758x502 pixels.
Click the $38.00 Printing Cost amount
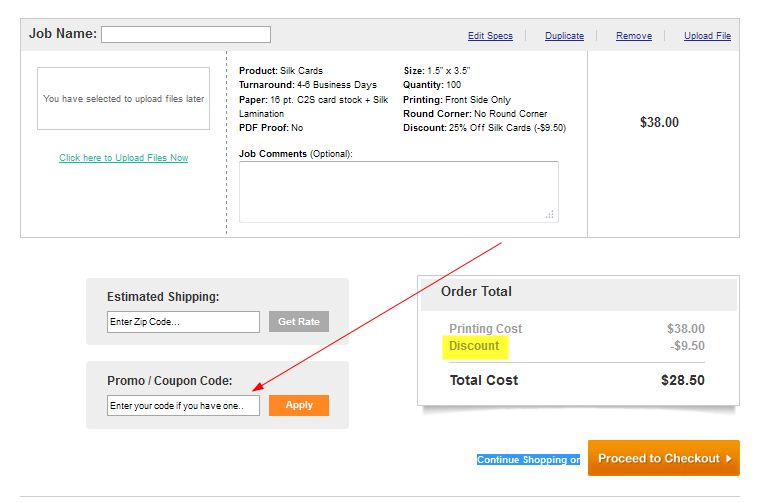686,329
